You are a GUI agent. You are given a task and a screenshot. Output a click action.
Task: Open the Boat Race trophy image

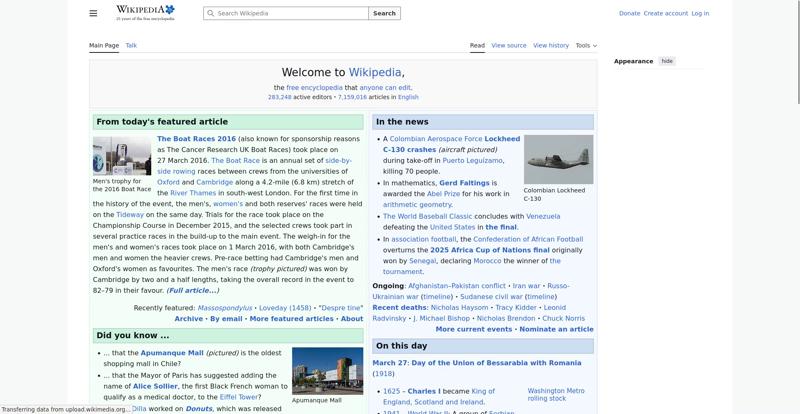[122, 156]
